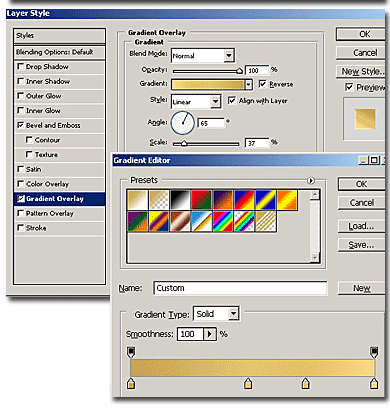
Task: Select the rightmost color stop below gradient bar
Action: (x=374, y=383)
